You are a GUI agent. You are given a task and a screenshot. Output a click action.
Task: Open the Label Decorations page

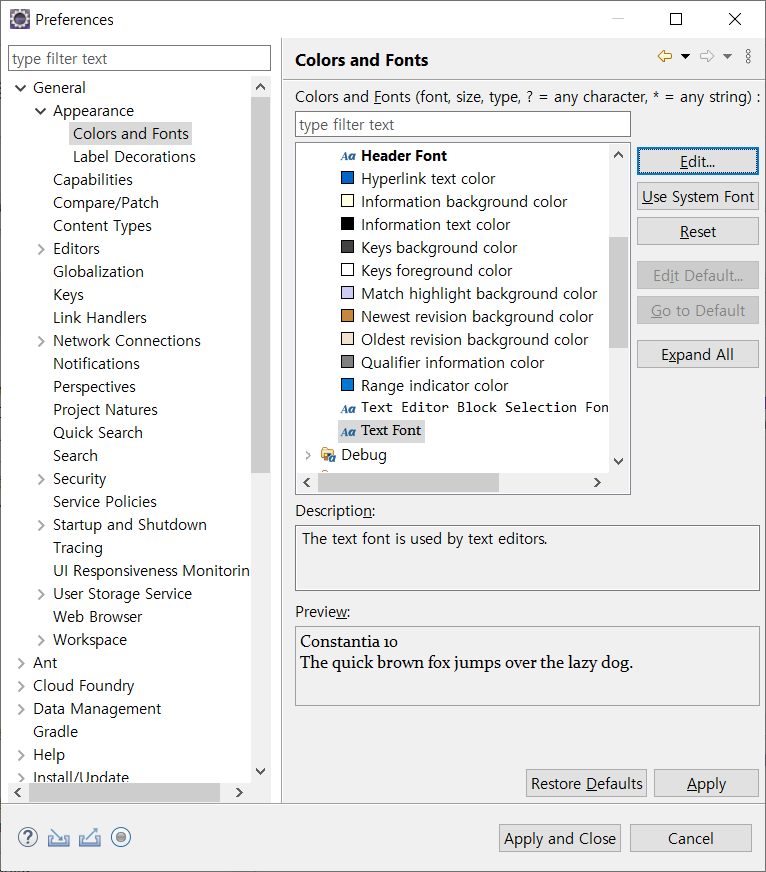[134, 157]
